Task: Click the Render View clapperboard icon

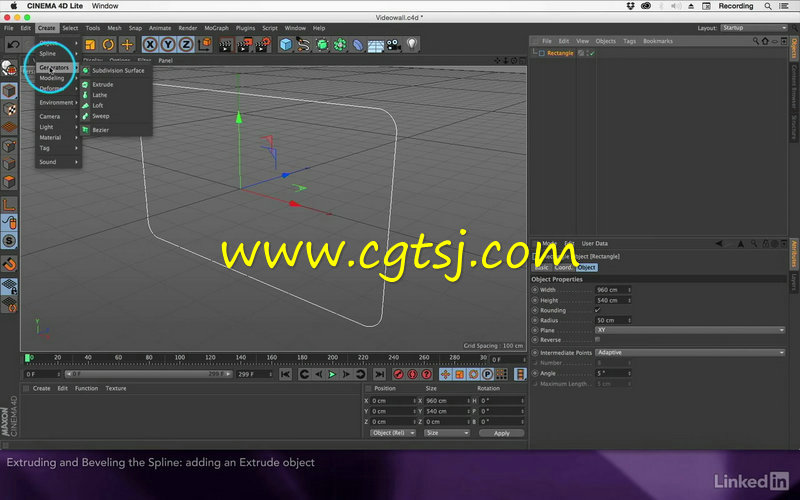Action: click(226, 45)
